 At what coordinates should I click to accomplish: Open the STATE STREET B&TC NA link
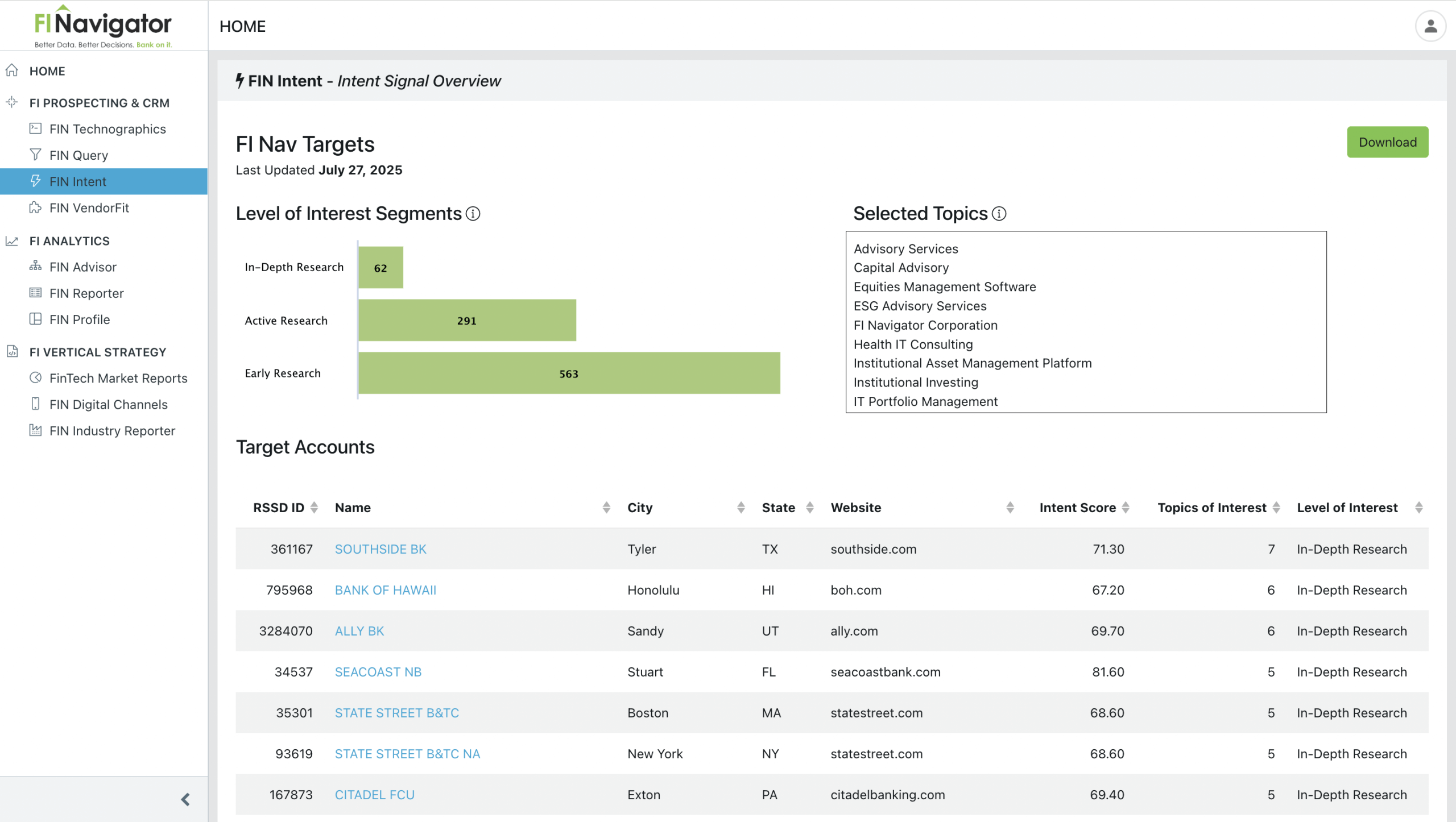tap(408, 754)
